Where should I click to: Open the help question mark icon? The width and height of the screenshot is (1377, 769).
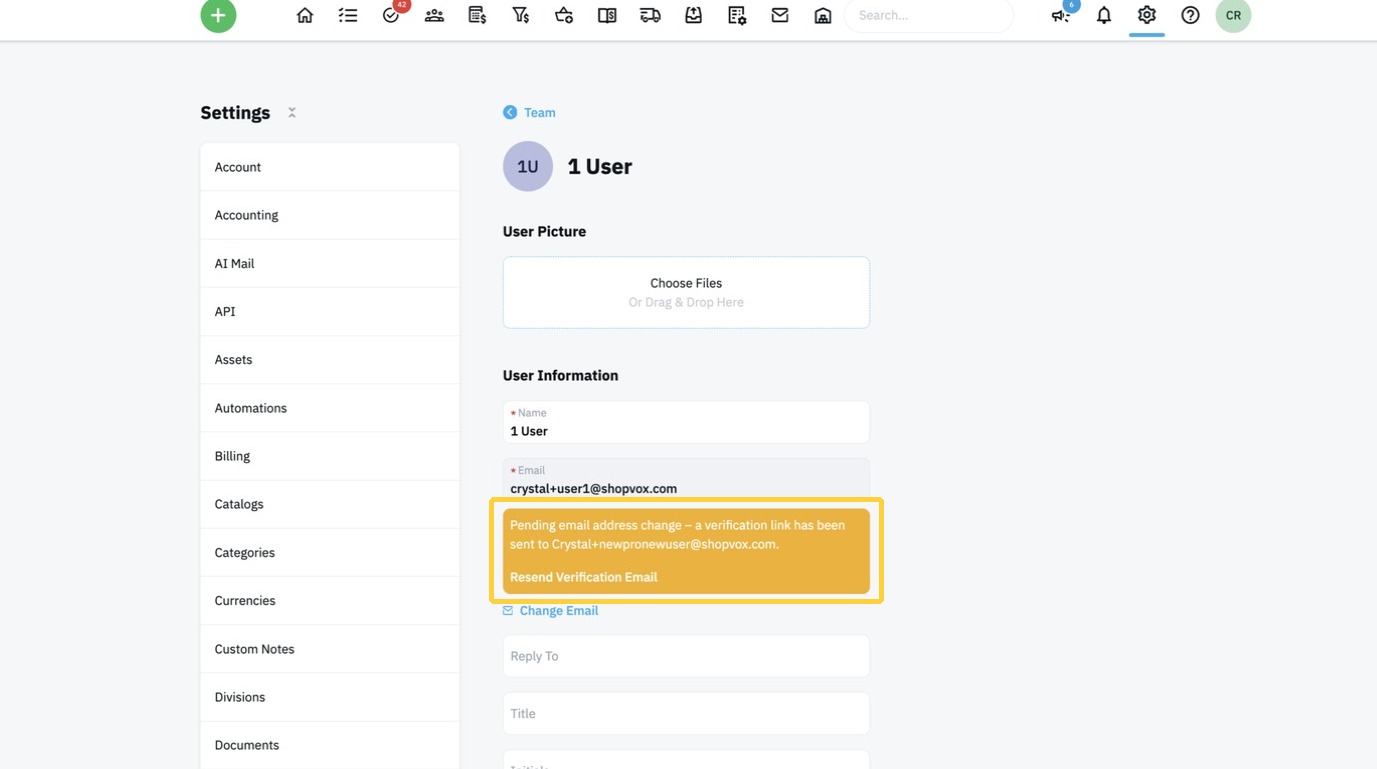tap(1190, 15)
